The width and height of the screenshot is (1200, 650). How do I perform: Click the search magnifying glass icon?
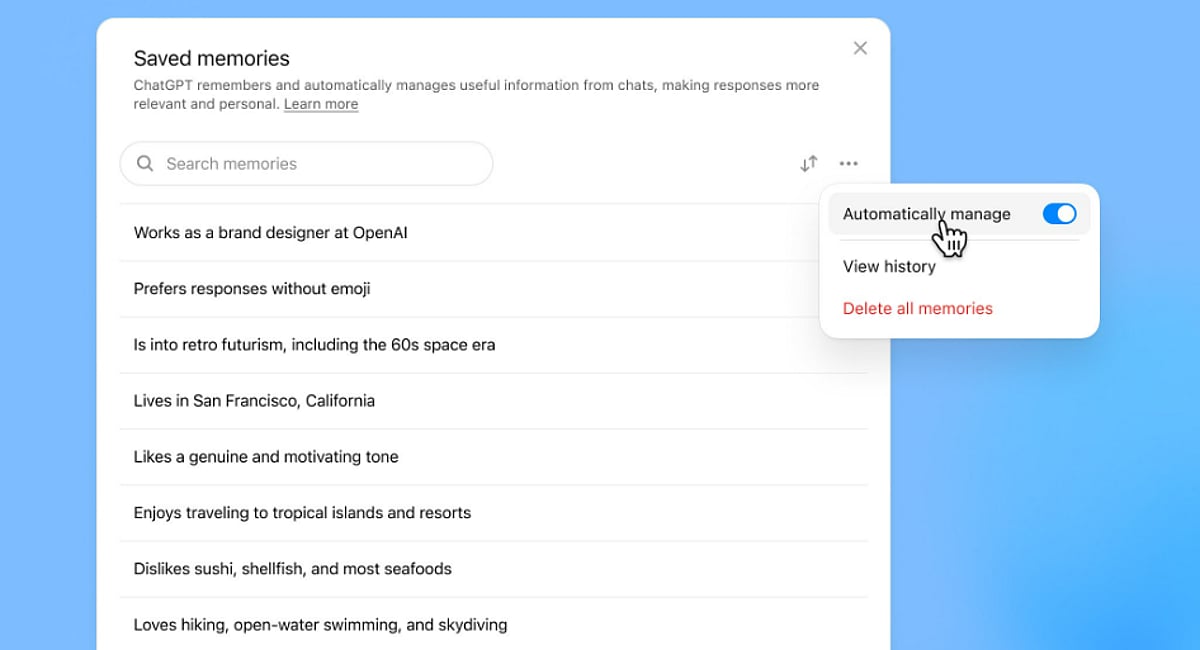pyautogui.click(x=145, y=163)
